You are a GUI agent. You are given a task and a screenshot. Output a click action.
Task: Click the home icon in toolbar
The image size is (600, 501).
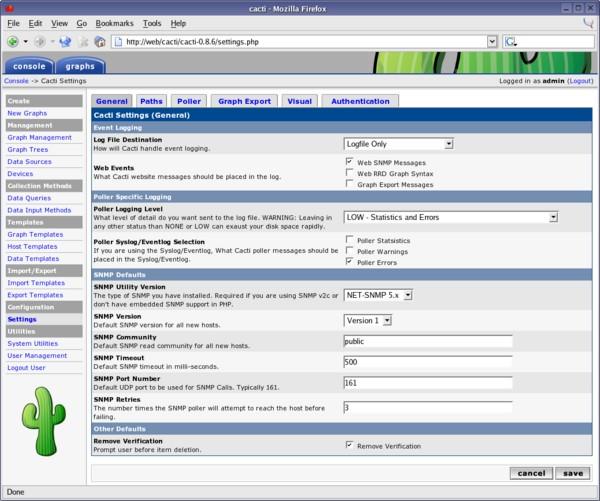100,42
